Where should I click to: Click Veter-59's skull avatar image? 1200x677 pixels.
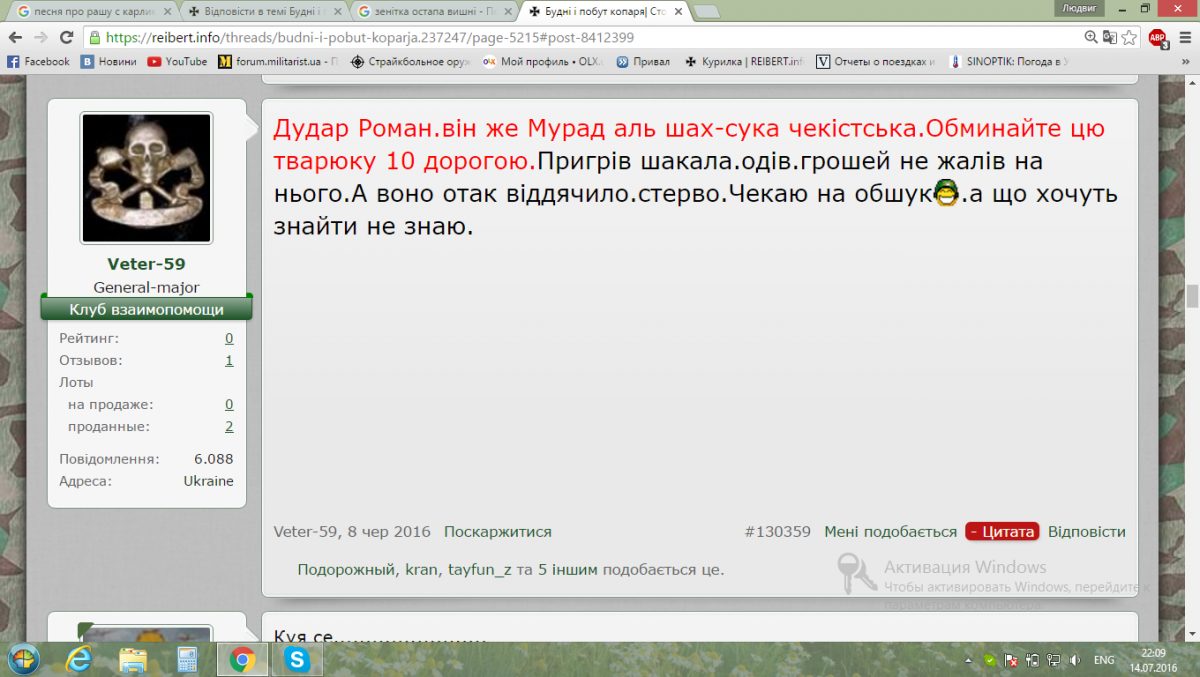[146, 178]
